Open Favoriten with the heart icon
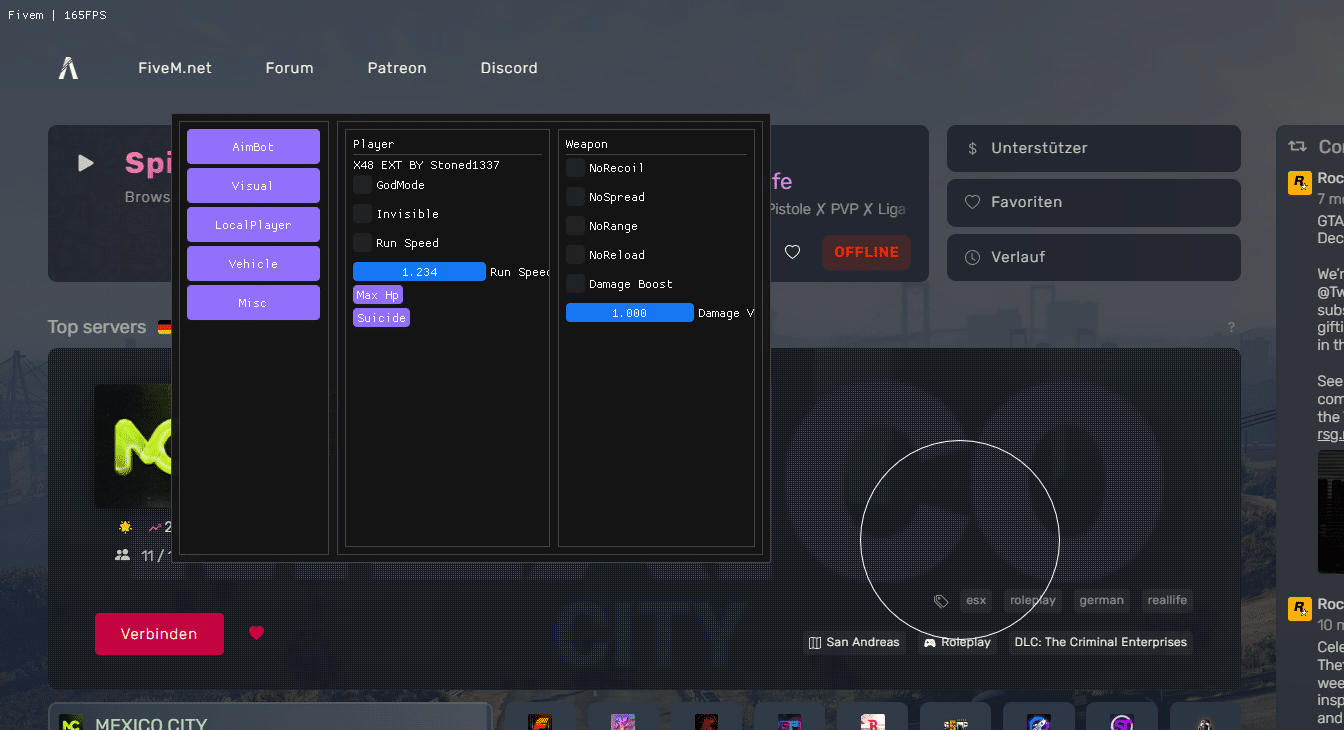This screenshot has width=1344, height=730. tap(1093, 202)
